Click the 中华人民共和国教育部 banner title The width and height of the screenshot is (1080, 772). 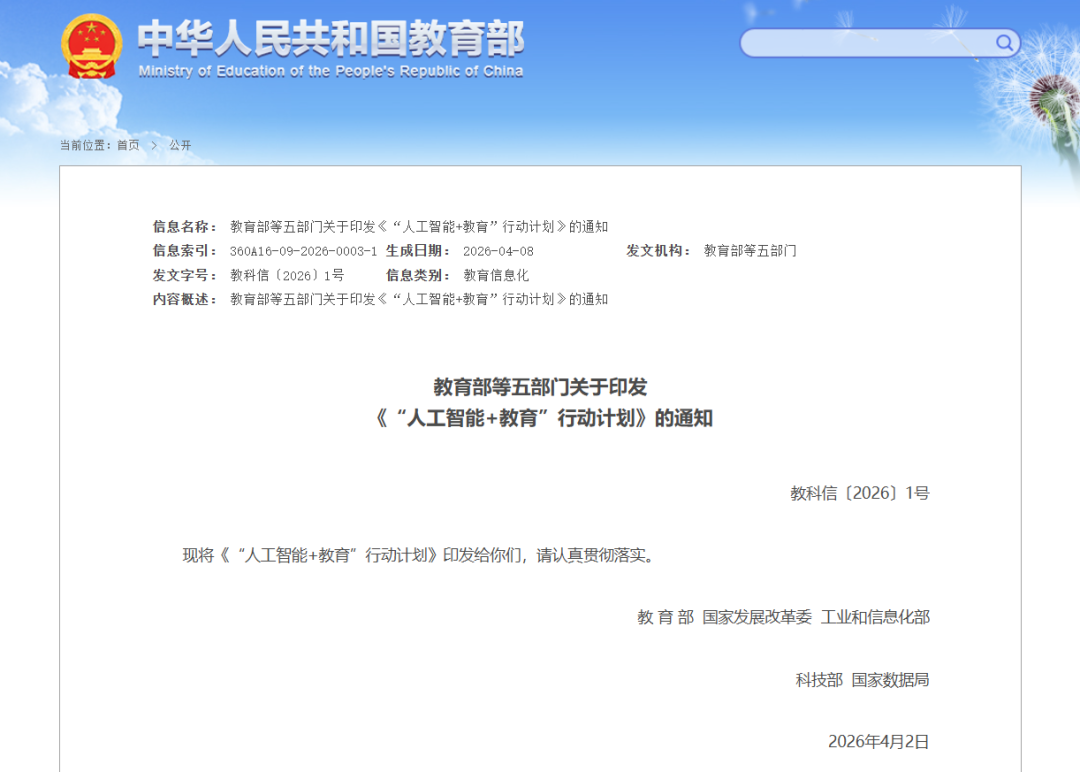pos(330,38)
